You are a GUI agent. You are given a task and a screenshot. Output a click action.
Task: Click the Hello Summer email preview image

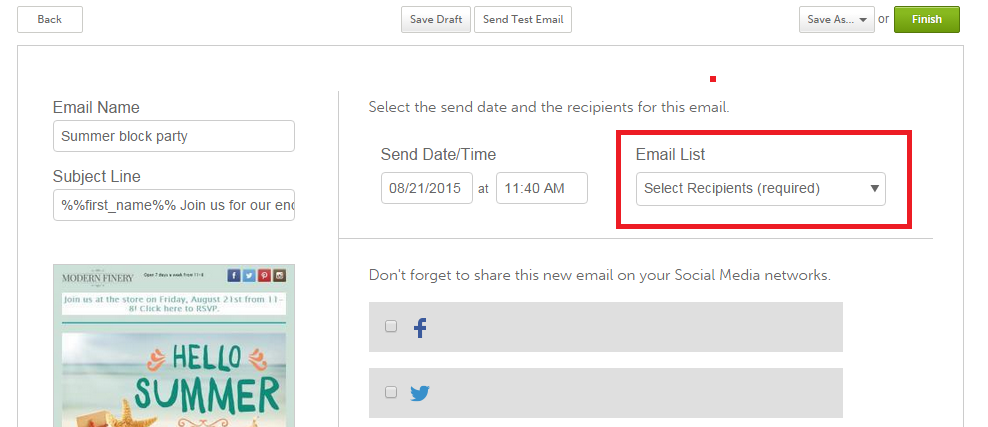pyautogui.click(x=174, y=375)
